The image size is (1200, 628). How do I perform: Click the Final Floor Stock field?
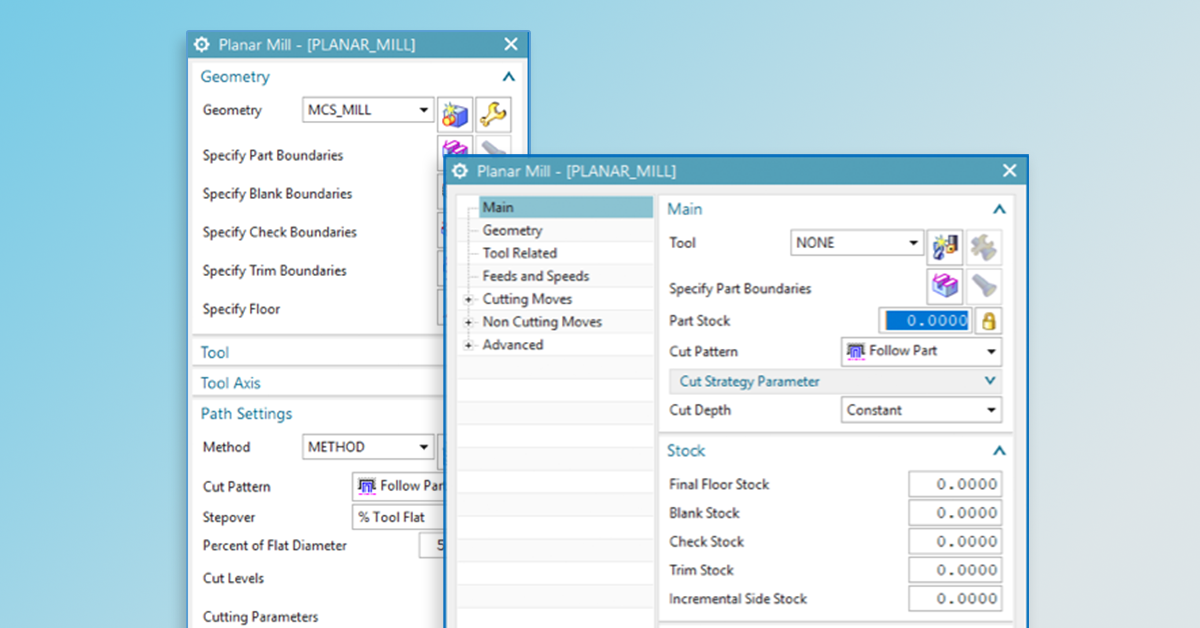click(x=955, y=484)
